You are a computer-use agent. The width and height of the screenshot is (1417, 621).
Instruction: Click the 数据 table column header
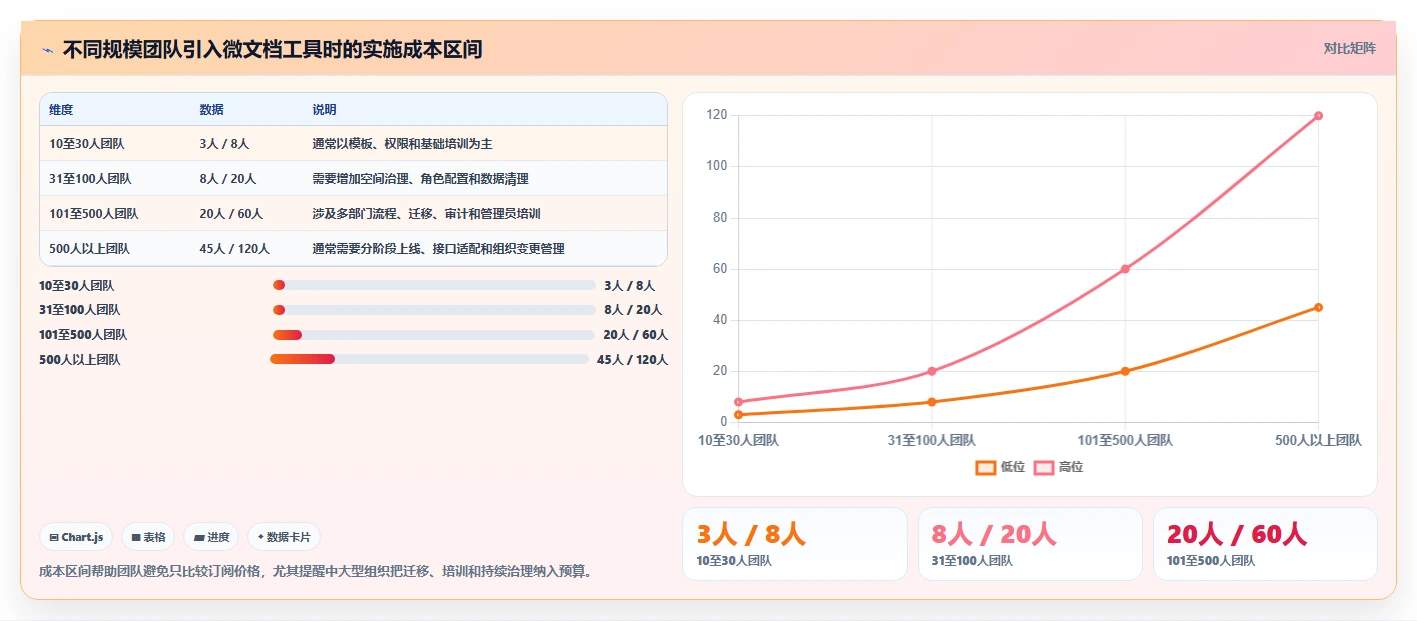[211, 110]
